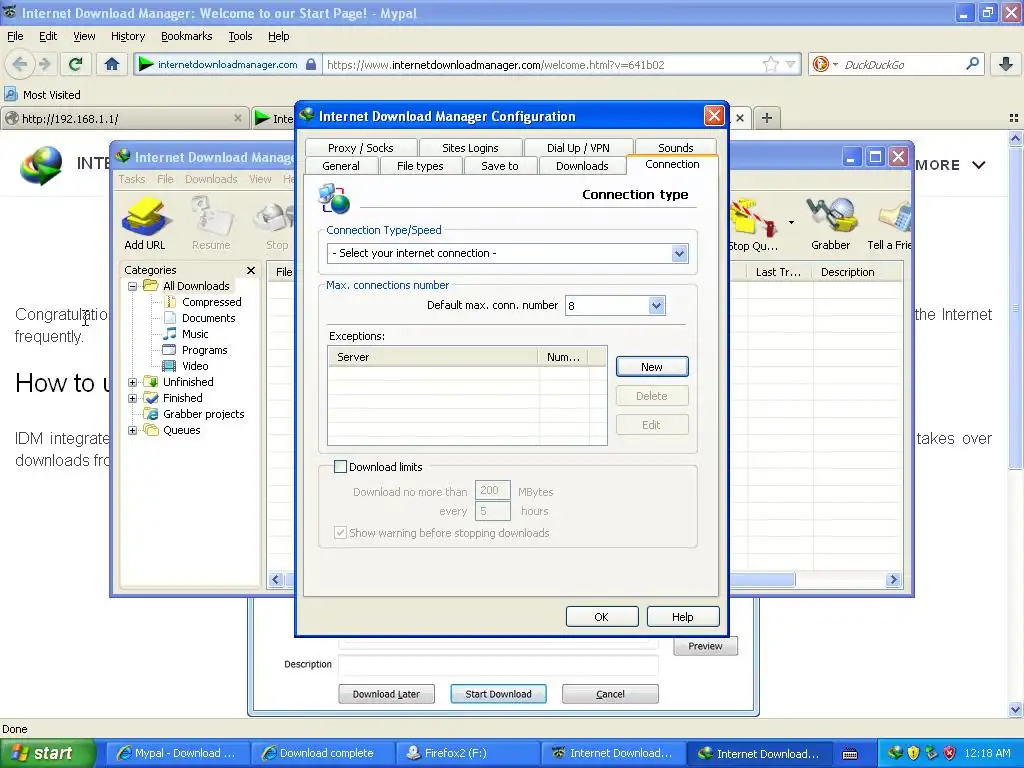Click the browser Home icon
This screenshot has height=768, width=1024.
coord(112,64)
